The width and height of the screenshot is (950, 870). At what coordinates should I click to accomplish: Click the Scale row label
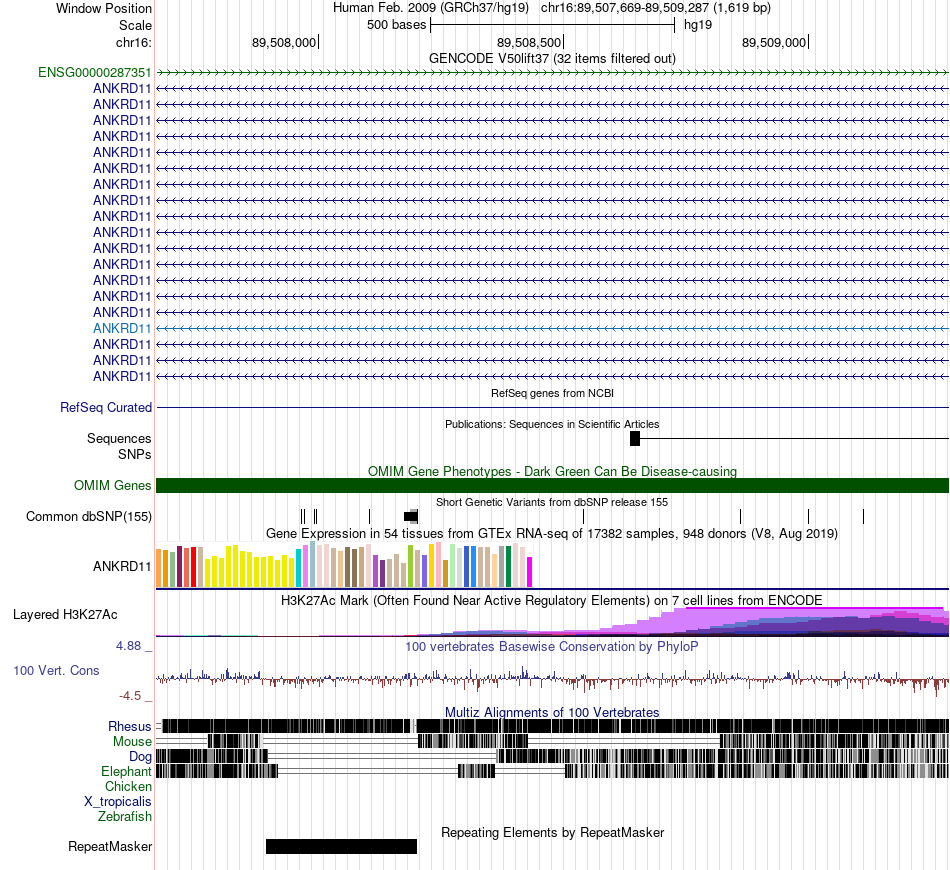(x=136, y=25)
